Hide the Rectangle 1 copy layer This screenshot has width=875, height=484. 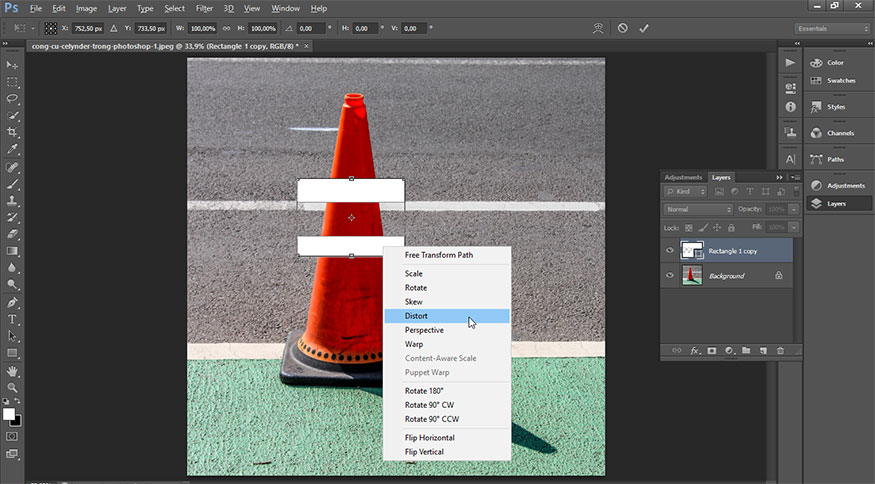click(670, 250)
